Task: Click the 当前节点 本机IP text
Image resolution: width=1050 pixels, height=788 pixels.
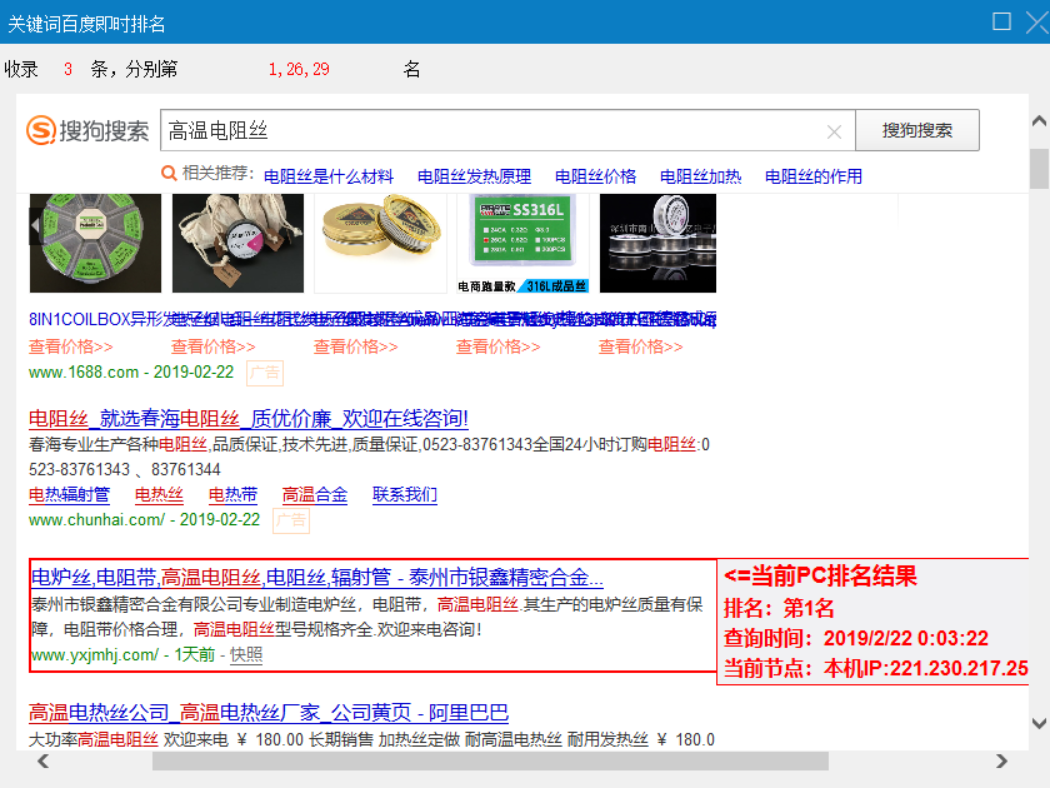Action: click(875, 668)
